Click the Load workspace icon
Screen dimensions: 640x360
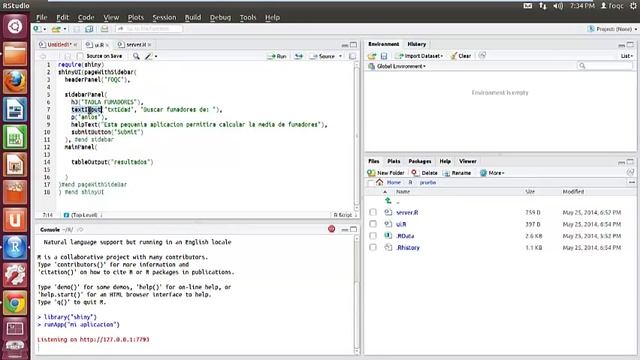tap(371, 56)
